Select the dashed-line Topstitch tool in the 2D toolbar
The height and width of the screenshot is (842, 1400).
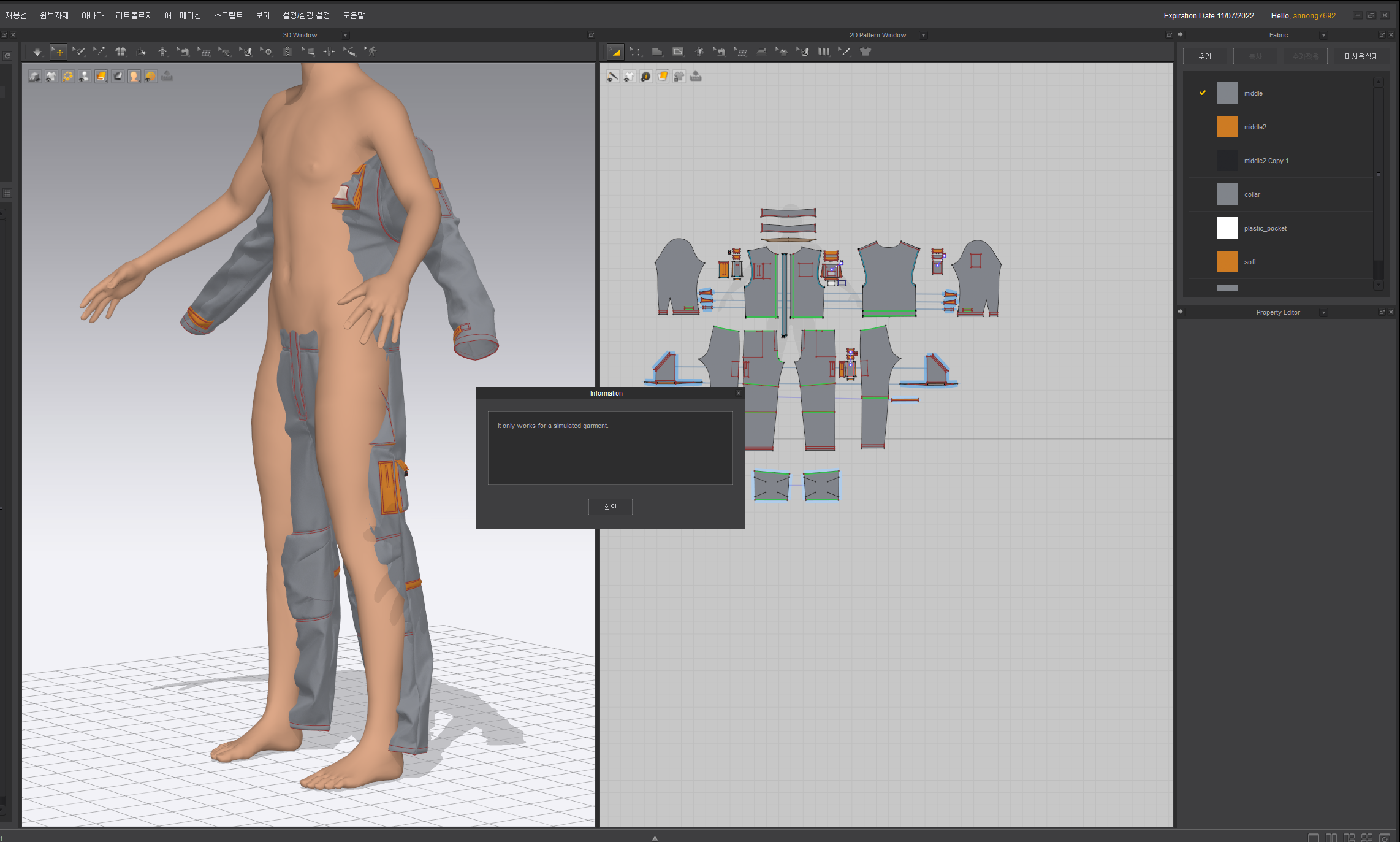[x=845, y=52]
